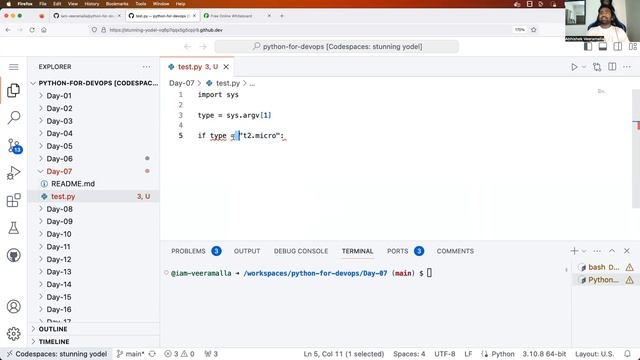The image size is (640, 360).
Task: Split the editor right
Action: [x=612, y=67]
